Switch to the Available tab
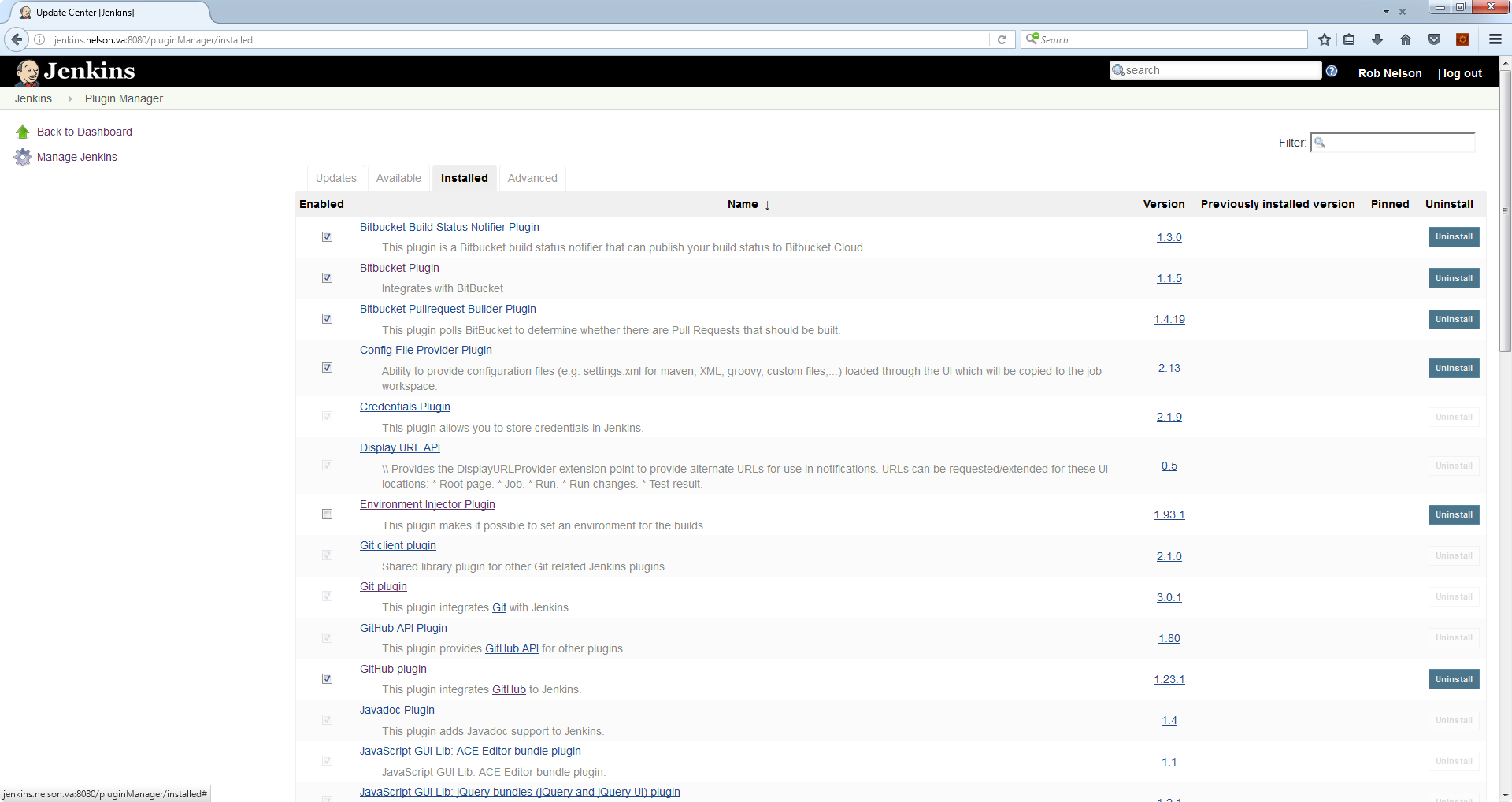This screenshot has width=1512, height=802. point(398,179)
